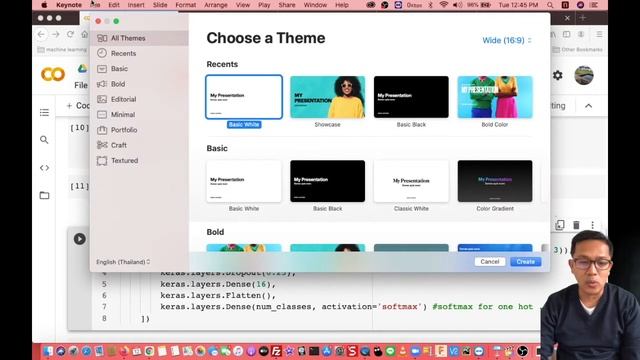Click browser reload button
This screenshot has width=640, height=360.
(x=70, y=34)
